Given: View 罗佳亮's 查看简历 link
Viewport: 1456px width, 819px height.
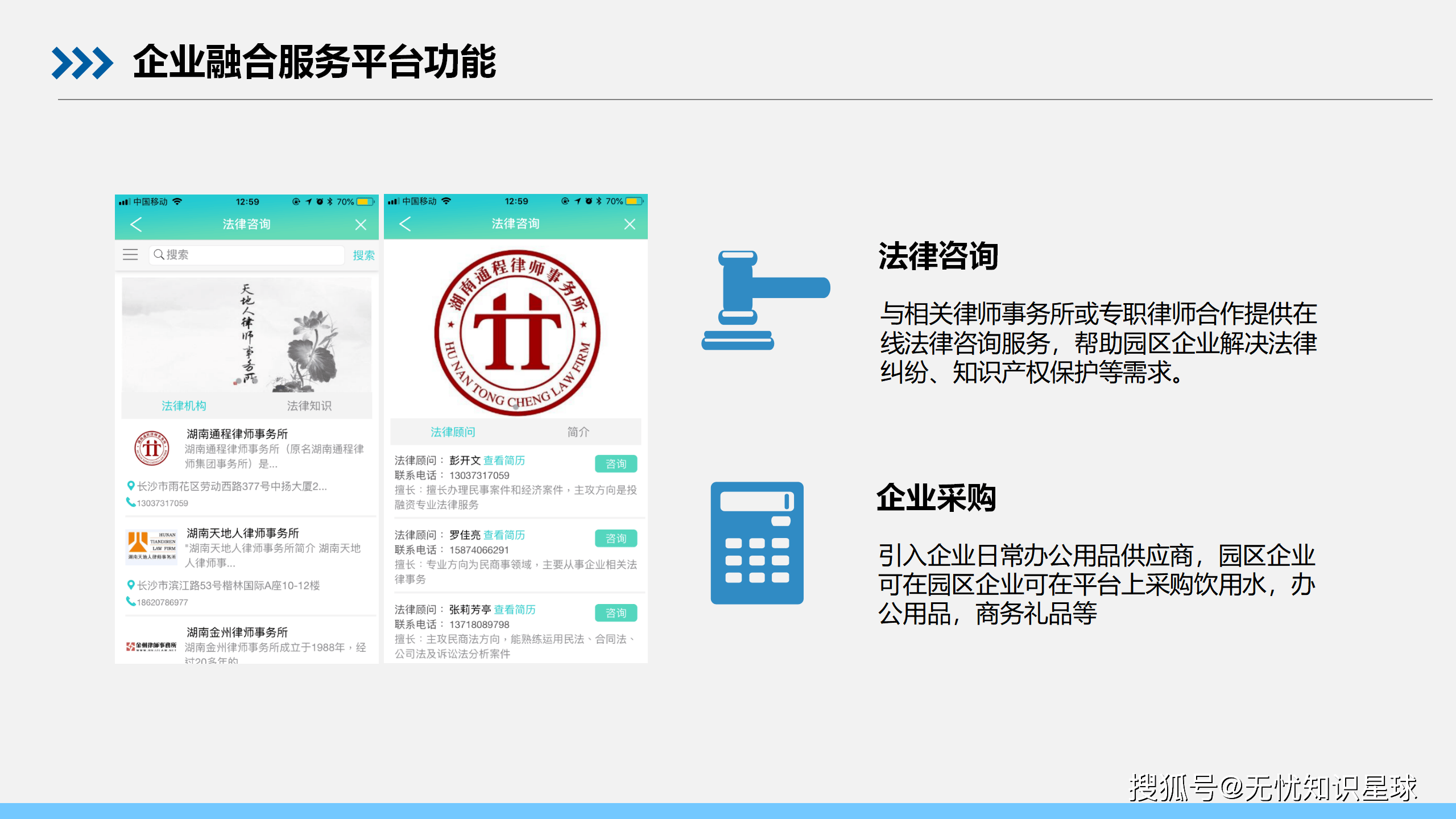Looking at the screenshot, I should pos(504,535).
